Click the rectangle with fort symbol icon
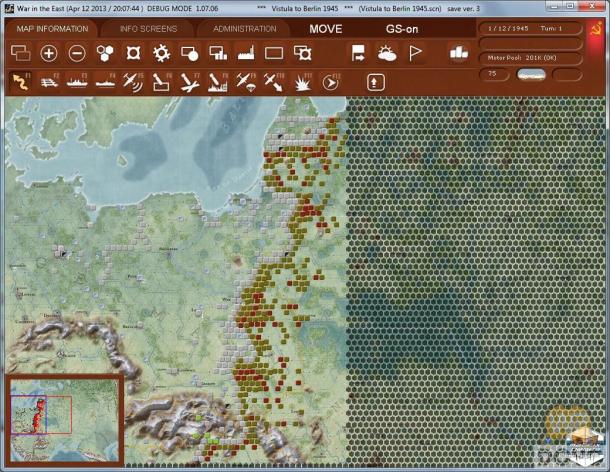 [x=302, y=53]
